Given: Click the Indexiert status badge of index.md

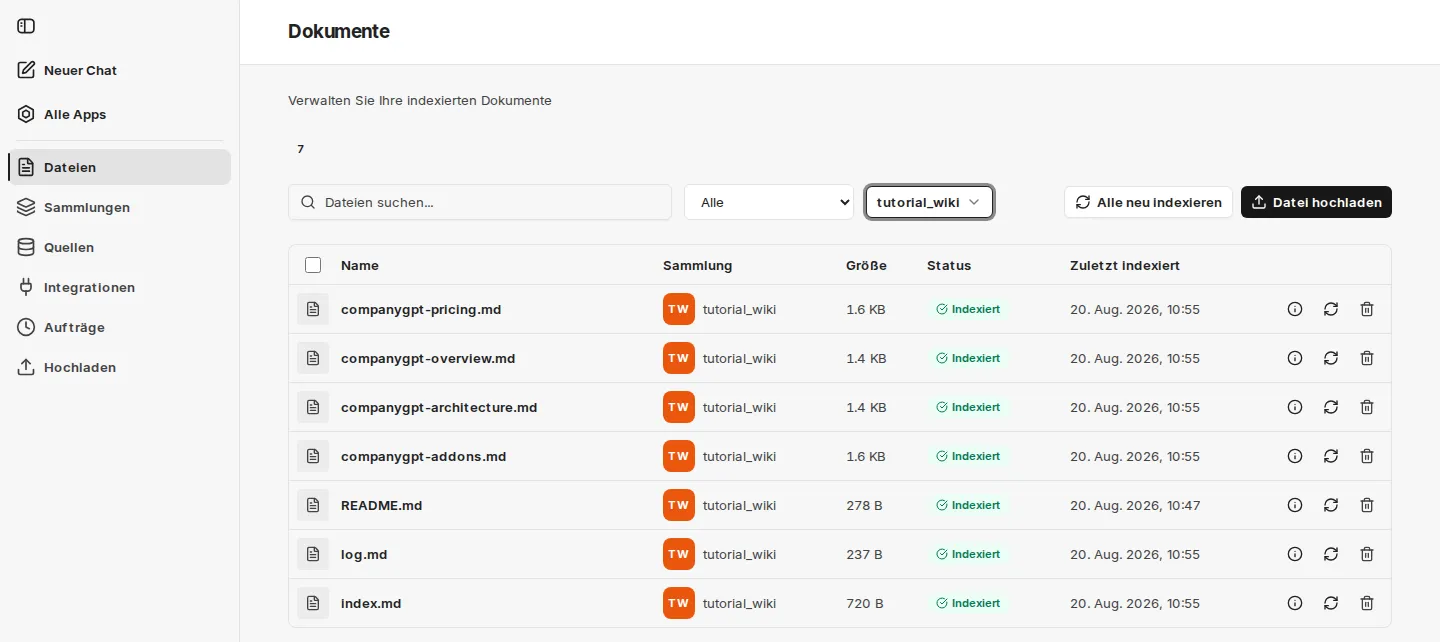Looking at the screenshot, I should tap(968, 603).
